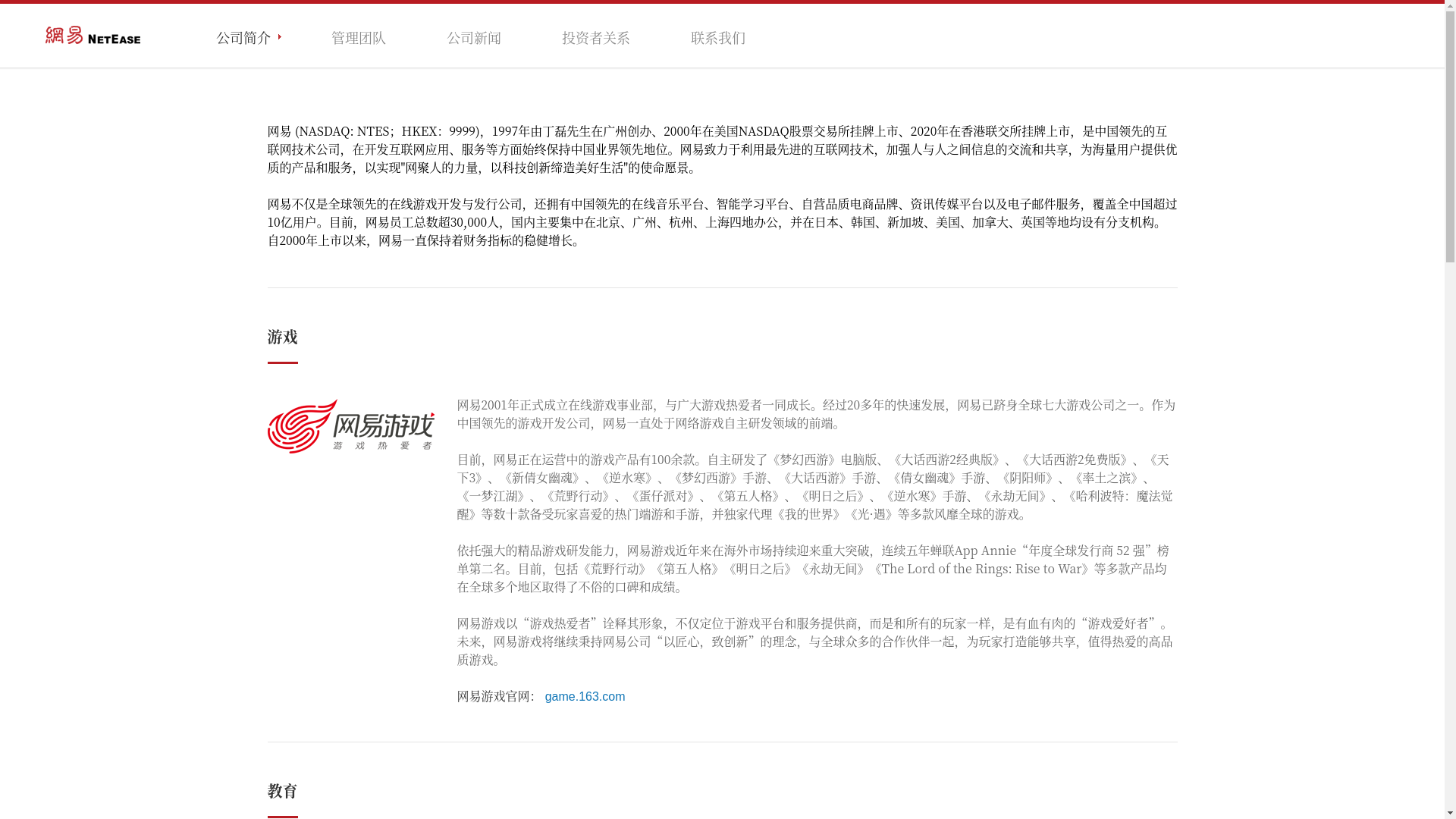
Task: Open the 管理团队 navigation item
Action: (359, 37)
